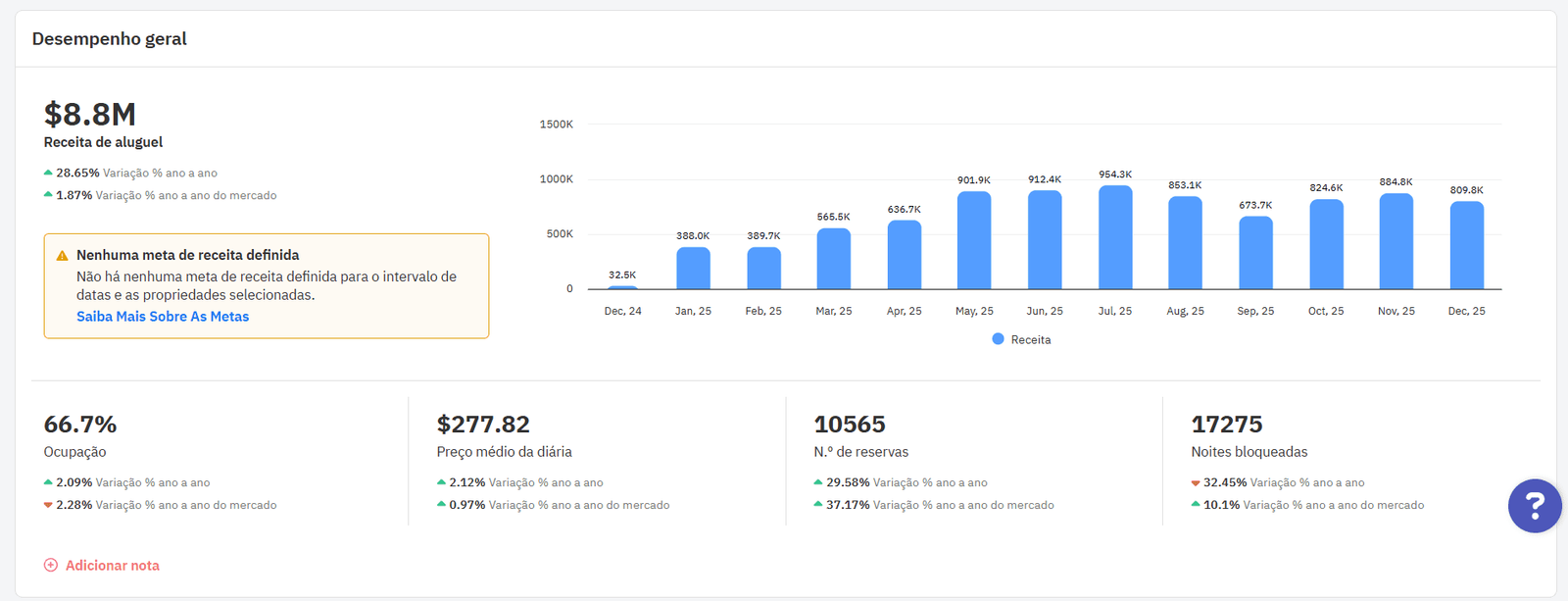1568x601 pixels.
Task: Click the plus circle icon beside Adicionar nota
Action: 51,566
